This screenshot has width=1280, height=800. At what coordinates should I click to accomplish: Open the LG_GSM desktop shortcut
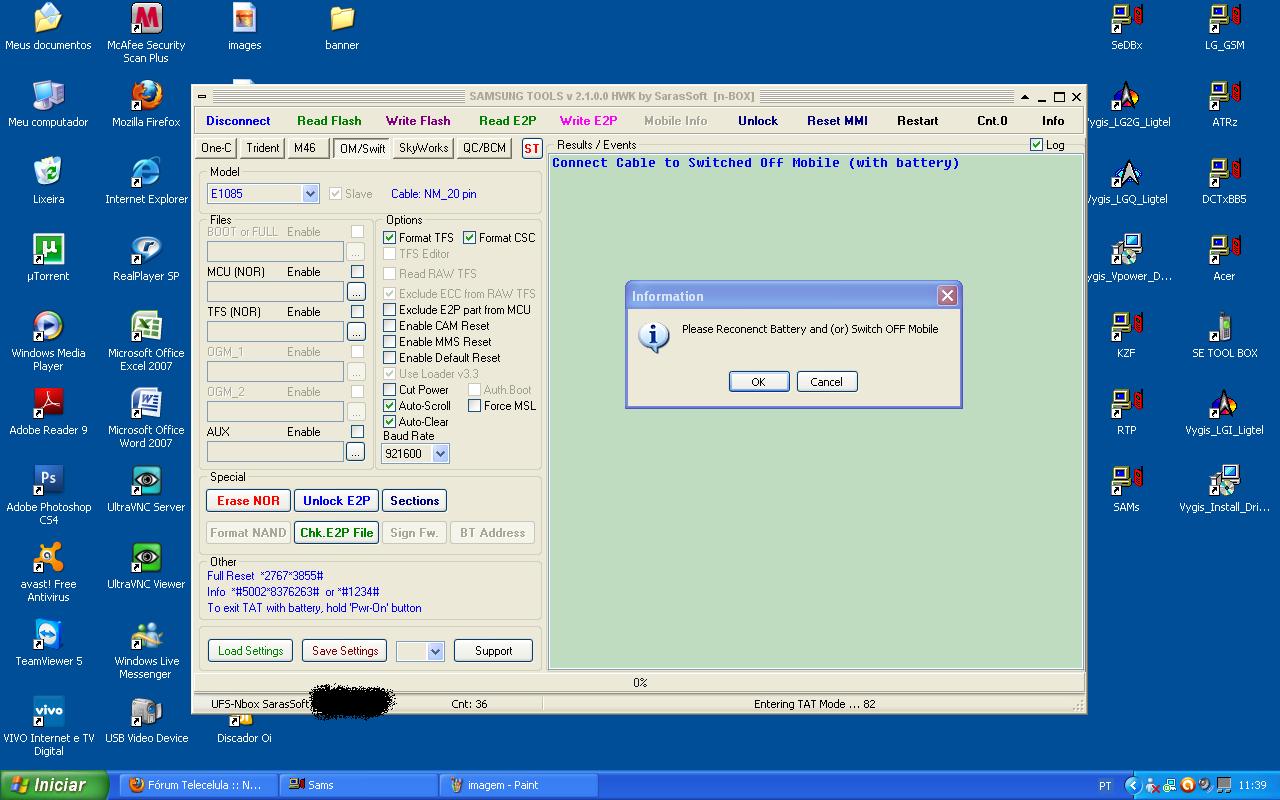[x=1224, y=26]
